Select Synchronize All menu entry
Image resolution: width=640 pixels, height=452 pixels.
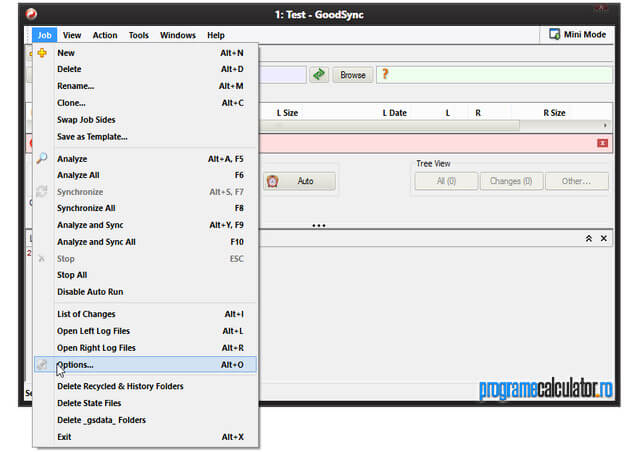[146, 208]
